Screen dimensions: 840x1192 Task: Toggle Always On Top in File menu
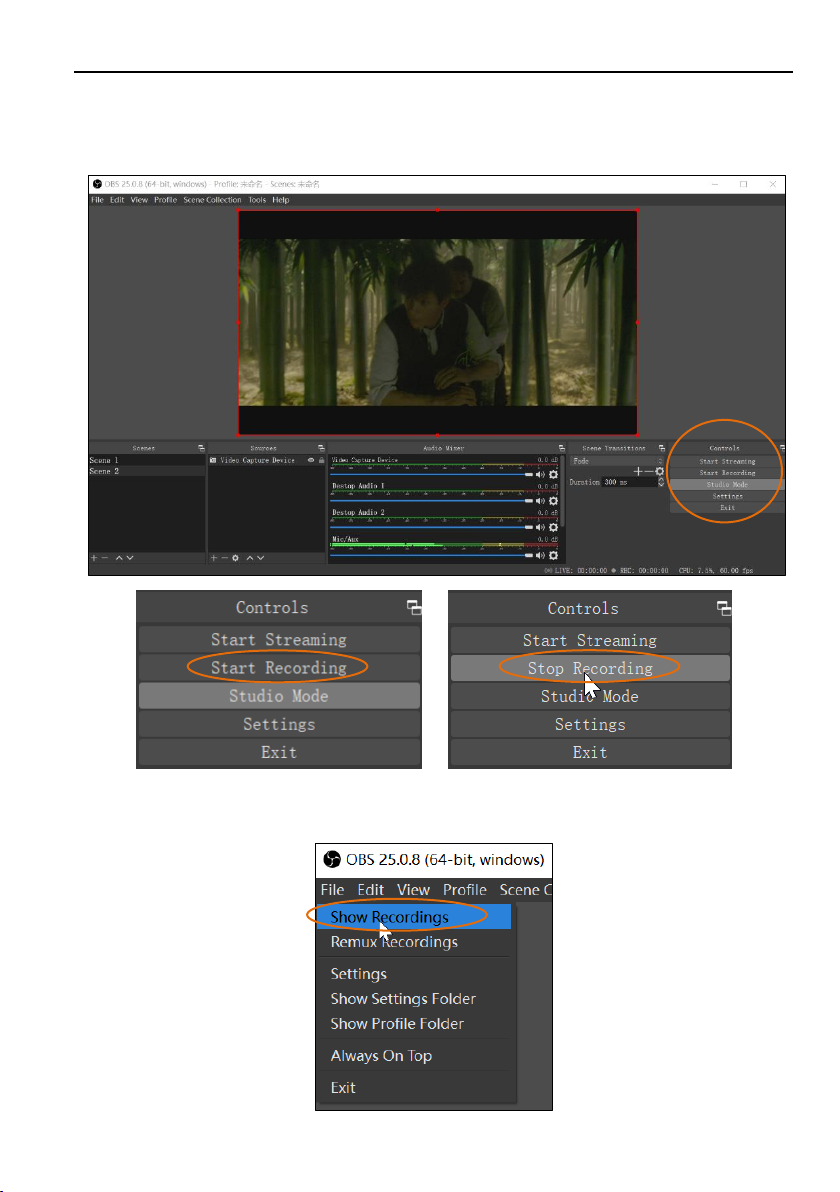click(381, 1055)
